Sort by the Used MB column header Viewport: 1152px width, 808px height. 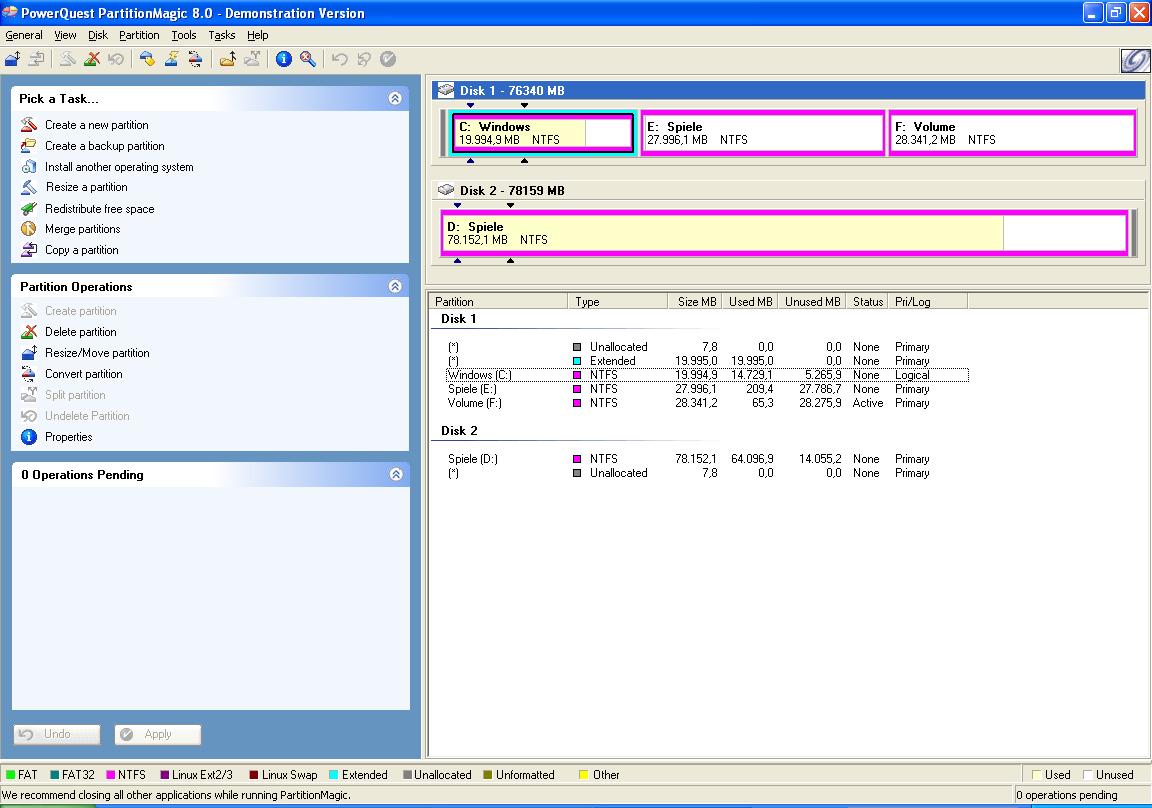749,302
